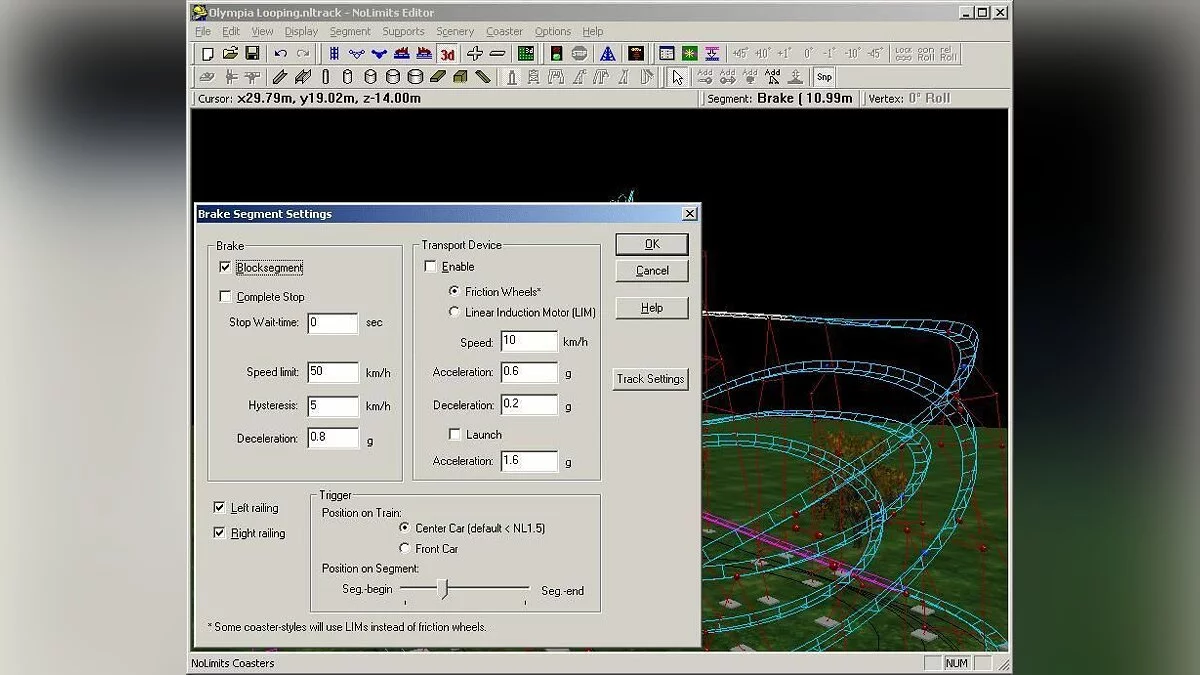Click the Position on Segment slider handle
1200x675 pixels.
coord(444,590)
